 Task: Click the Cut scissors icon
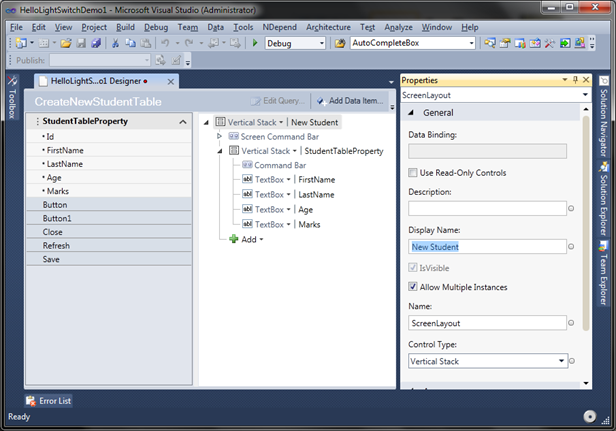(x=115, y=43)
